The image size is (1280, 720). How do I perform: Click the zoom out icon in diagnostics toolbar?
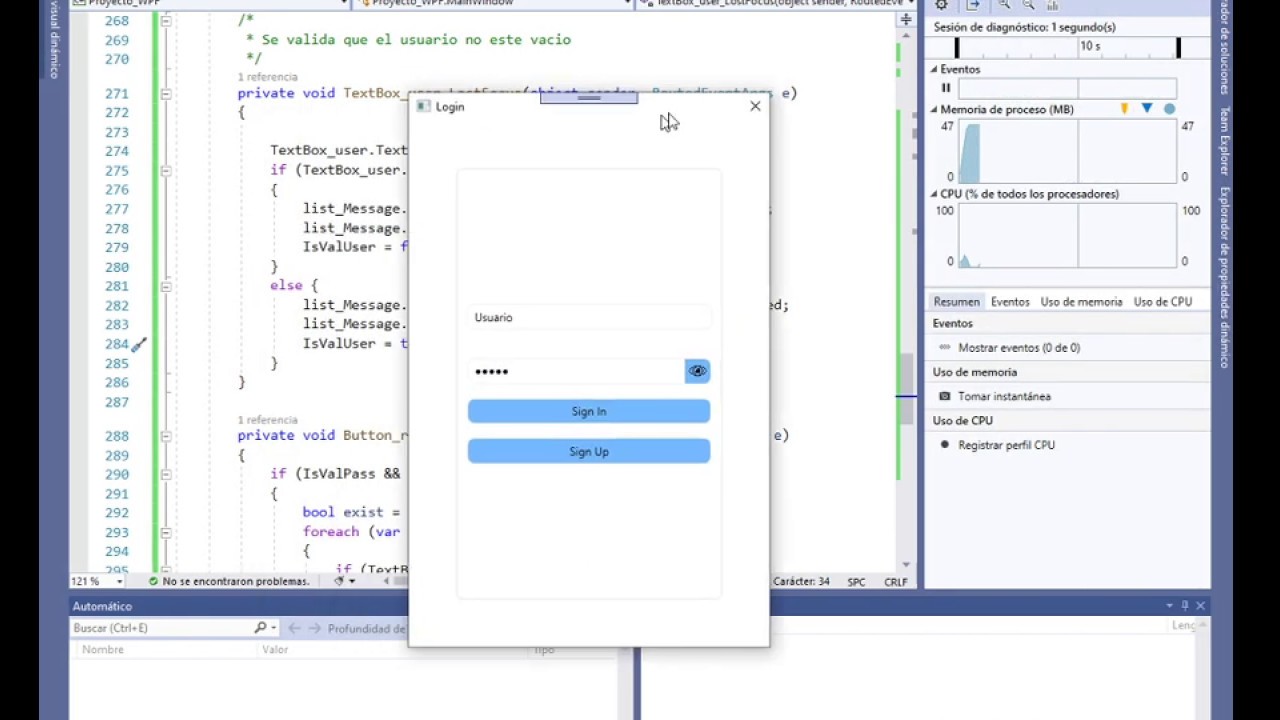[1028, 5]
